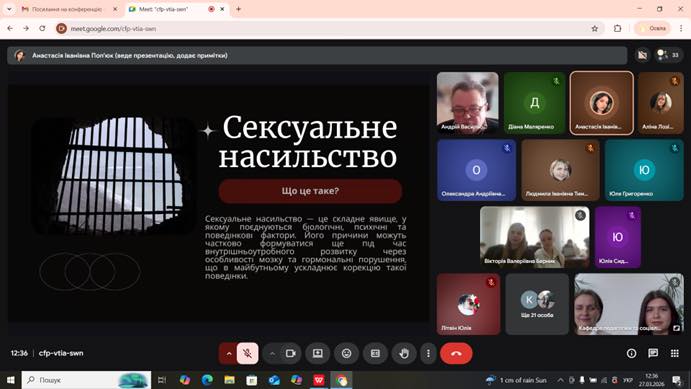The height and width of the screenshot is (389, 691).
Task: Select Олександра Андріївна participant tile
Action: [476, 170]
